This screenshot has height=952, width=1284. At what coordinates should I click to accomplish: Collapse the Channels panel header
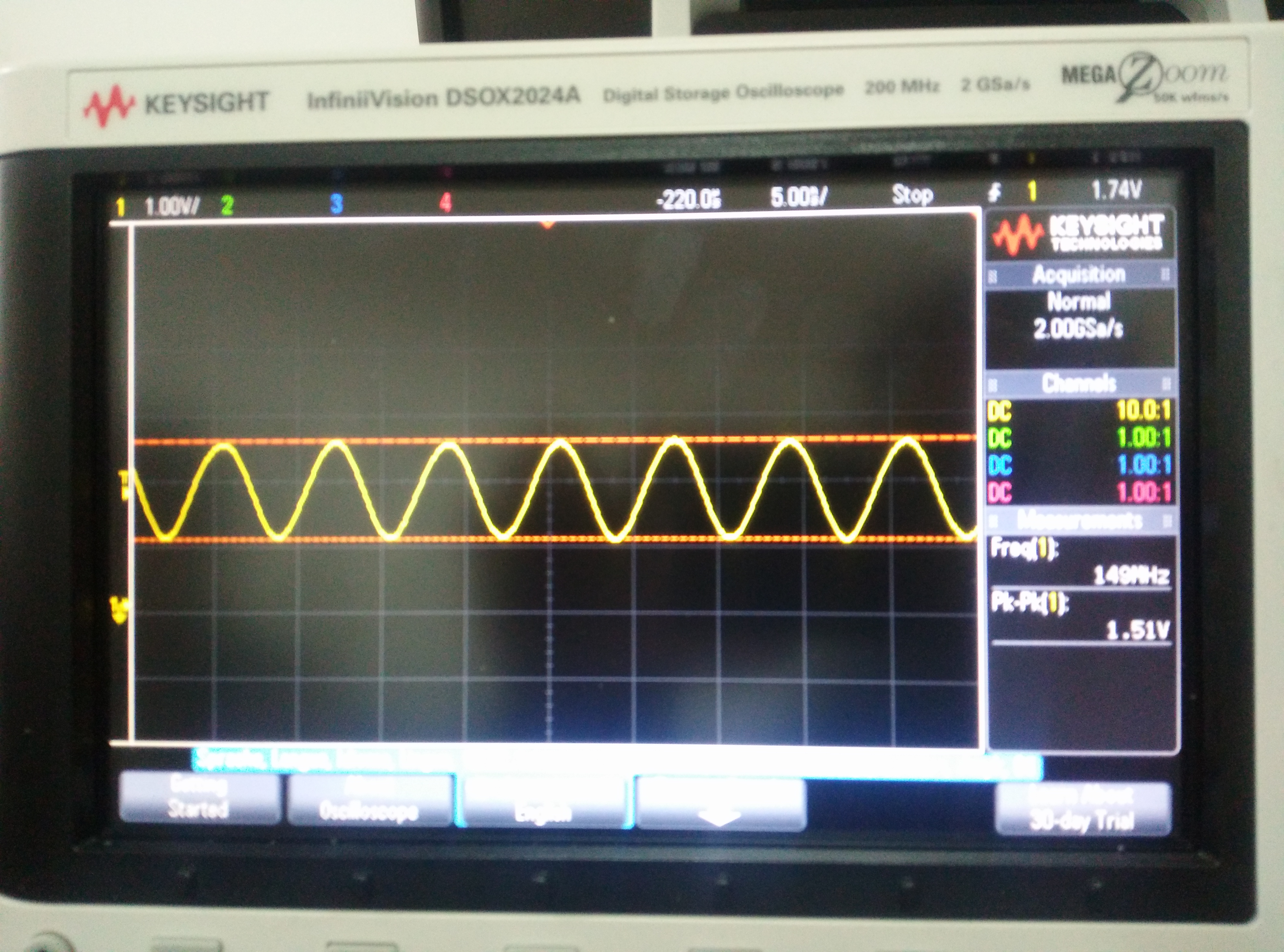1079,383
